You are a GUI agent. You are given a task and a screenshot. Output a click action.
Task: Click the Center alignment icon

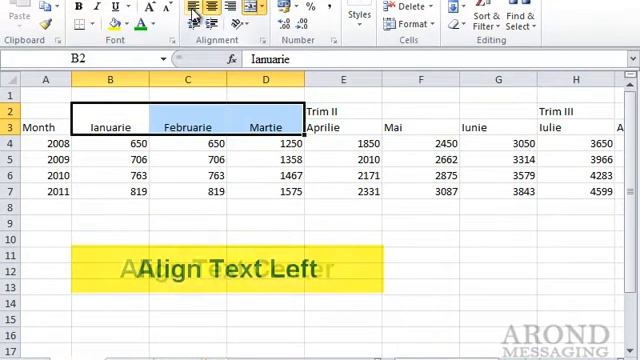point(212,6)
